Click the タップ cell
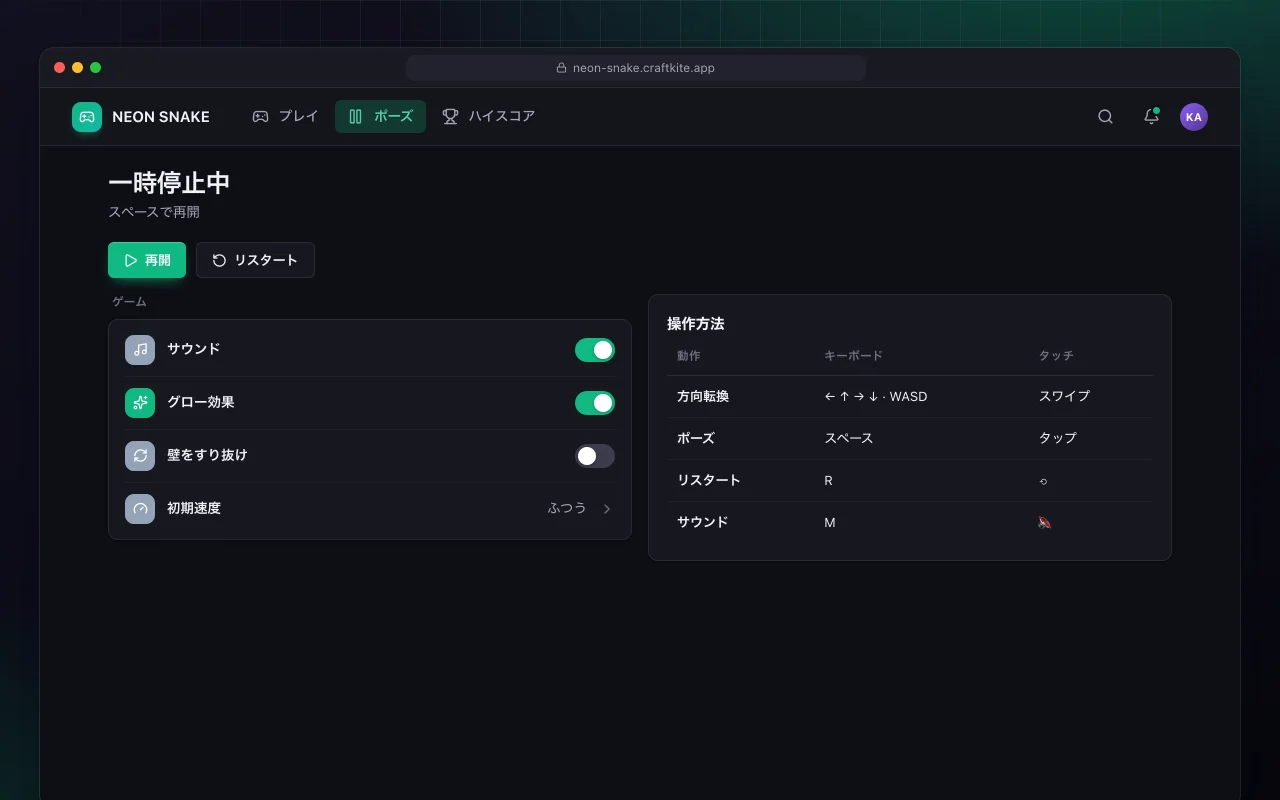 coord(1058,439)
